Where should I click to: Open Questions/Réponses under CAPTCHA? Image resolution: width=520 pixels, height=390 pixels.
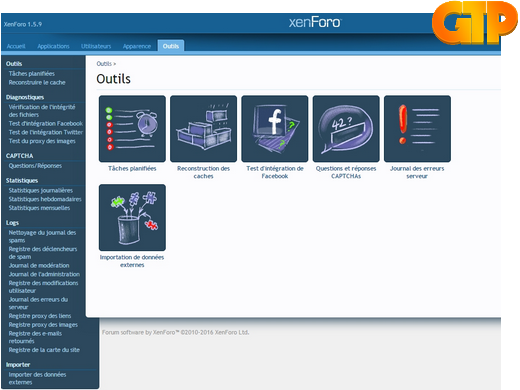coord(35,166)
